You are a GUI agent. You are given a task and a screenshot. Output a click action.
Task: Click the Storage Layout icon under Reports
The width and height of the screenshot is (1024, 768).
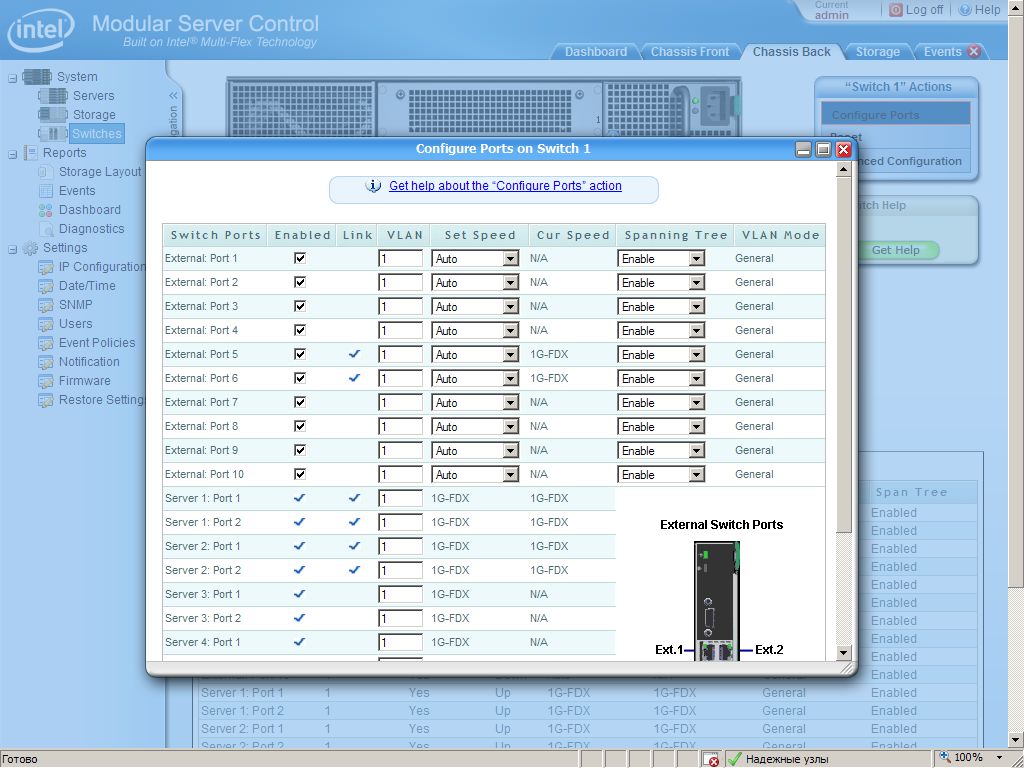pyautogui.click(x=46, y=172)
